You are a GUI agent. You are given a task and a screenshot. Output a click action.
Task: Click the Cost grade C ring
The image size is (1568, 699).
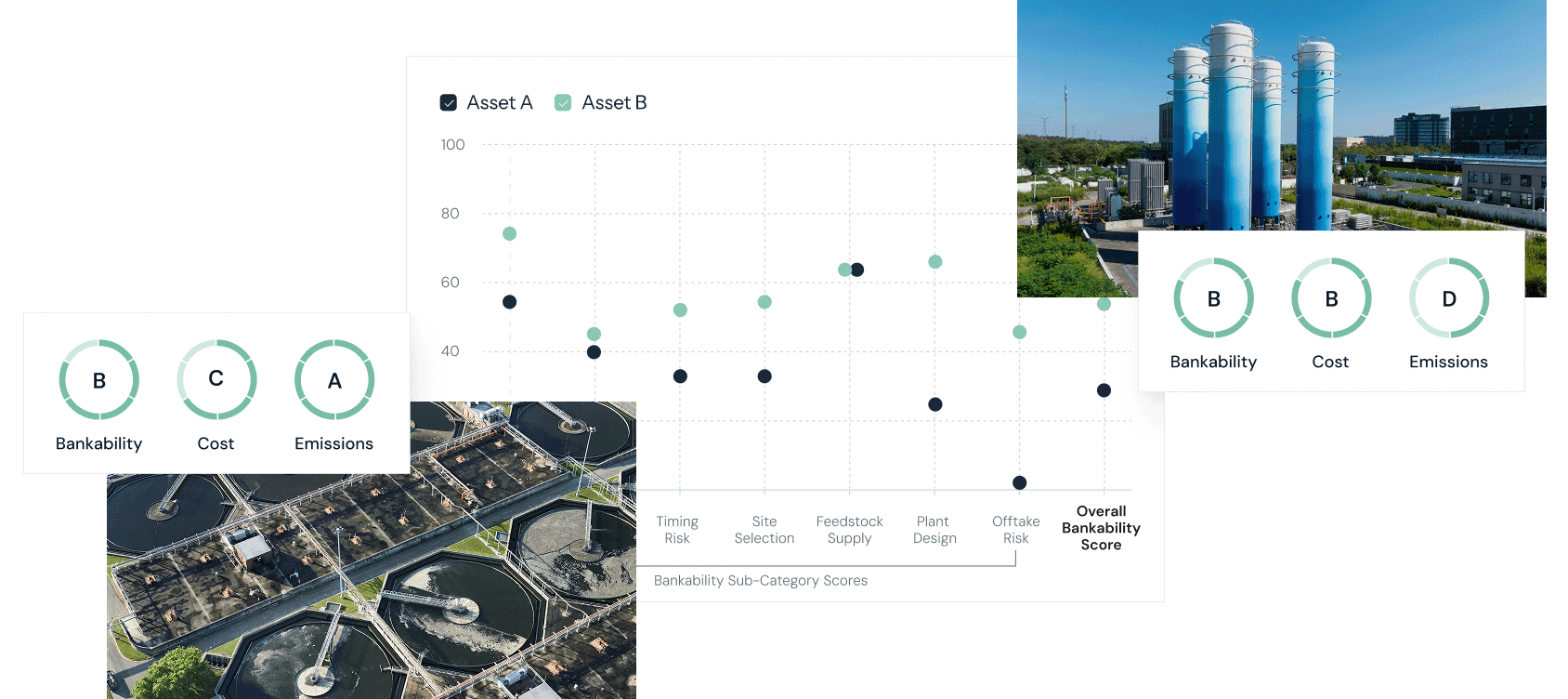(216, 379)
